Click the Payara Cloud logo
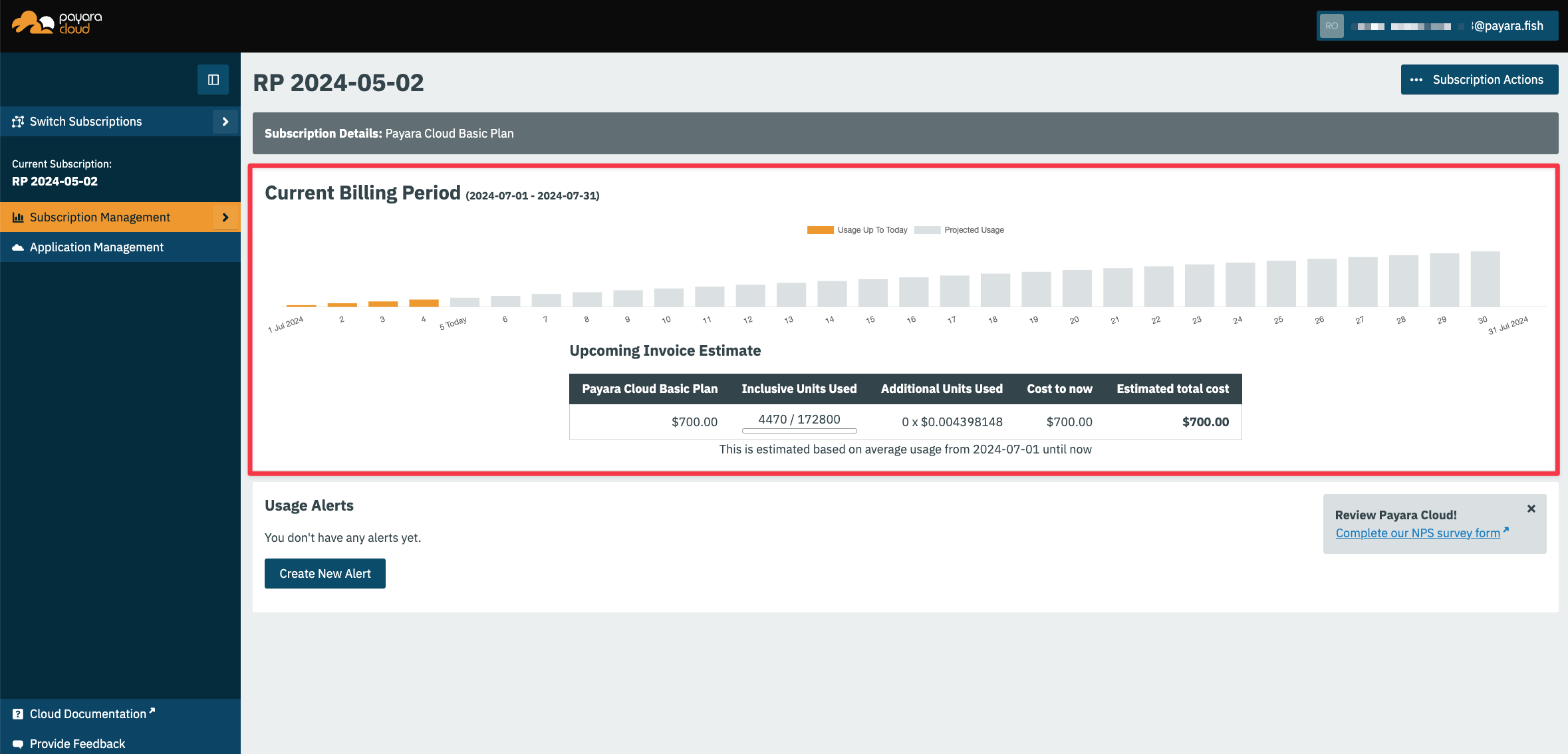1568x754 pixels. click(57, 23)
